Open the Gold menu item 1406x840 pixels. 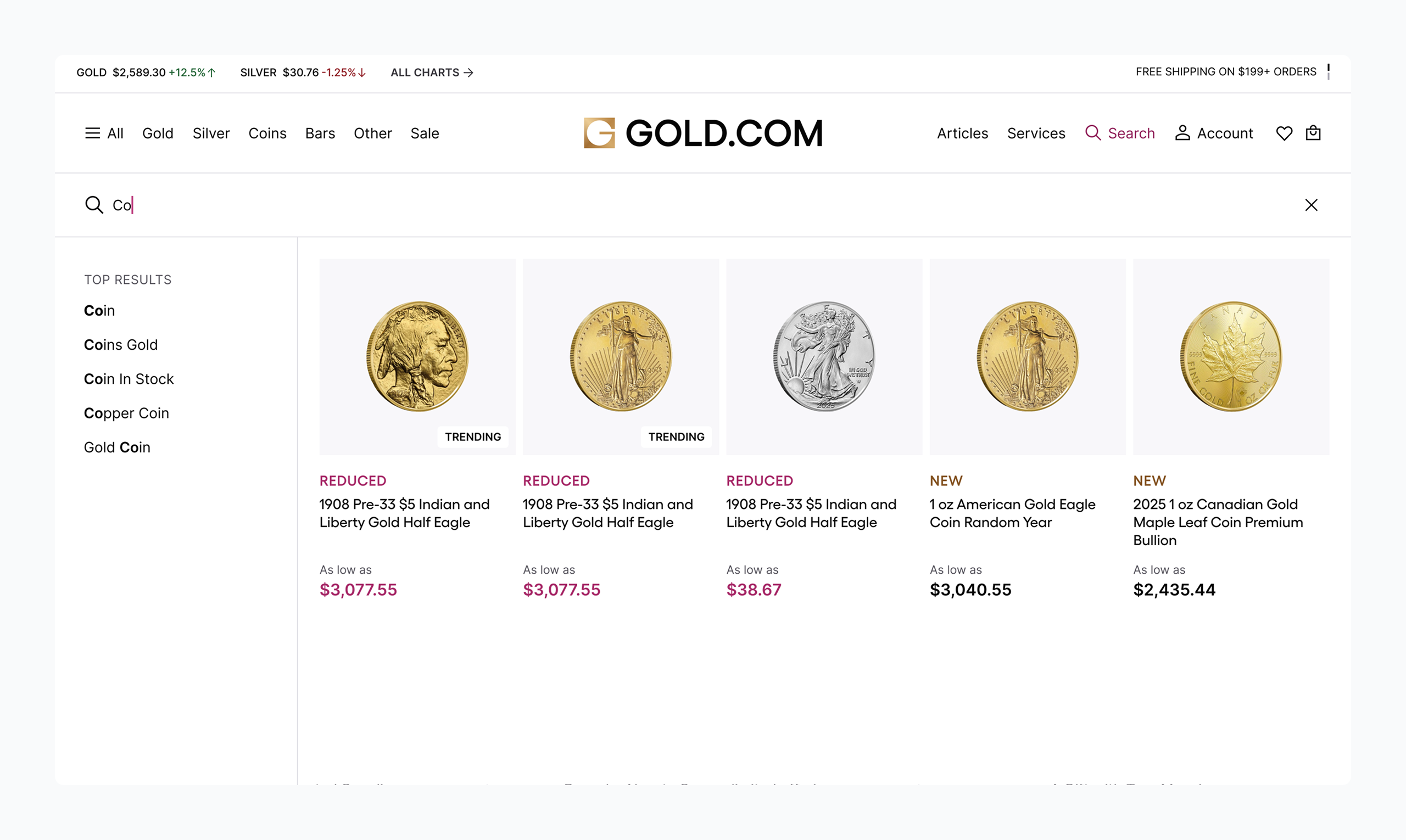pyautogui.click(x=158, y=133)
